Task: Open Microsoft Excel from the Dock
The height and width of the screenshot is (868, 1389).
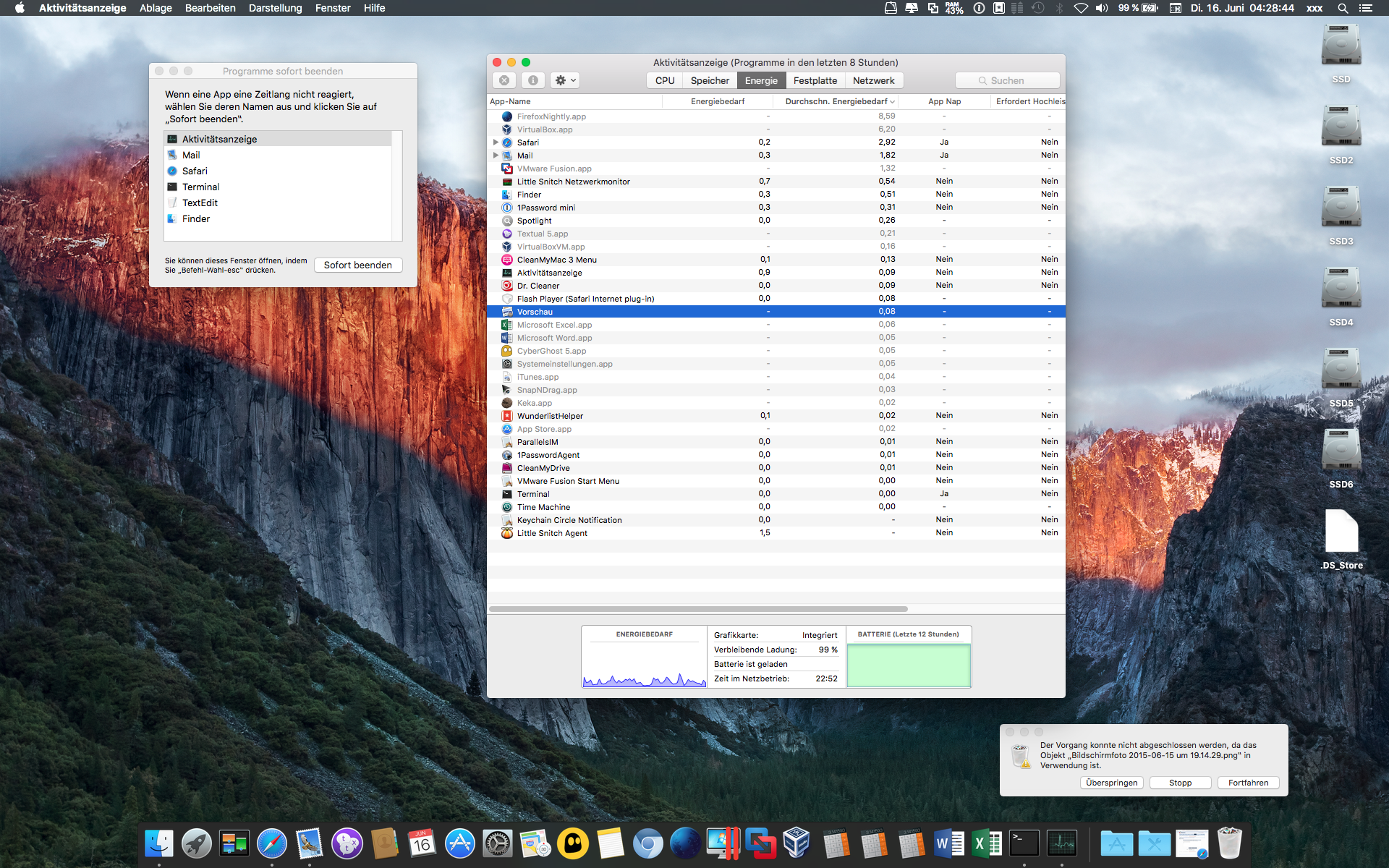Action: 987,843
